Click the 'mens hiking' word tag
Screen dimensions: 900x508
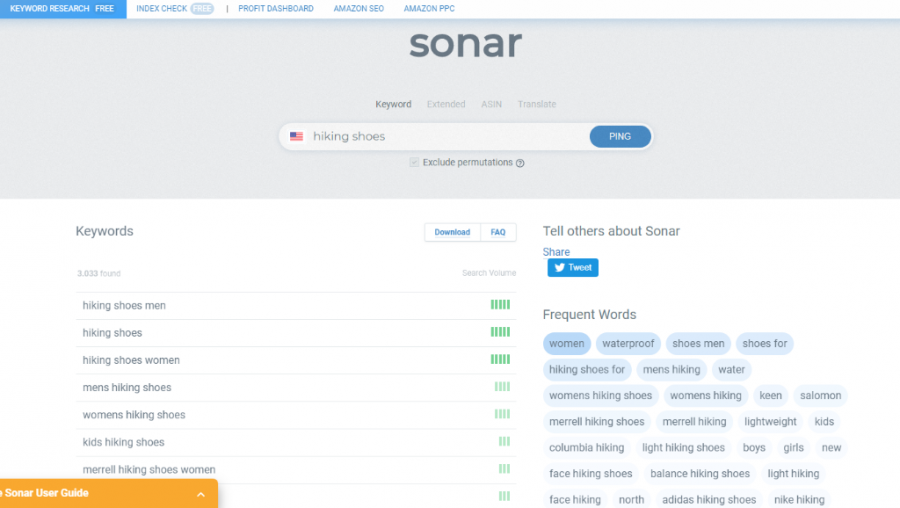672,370
